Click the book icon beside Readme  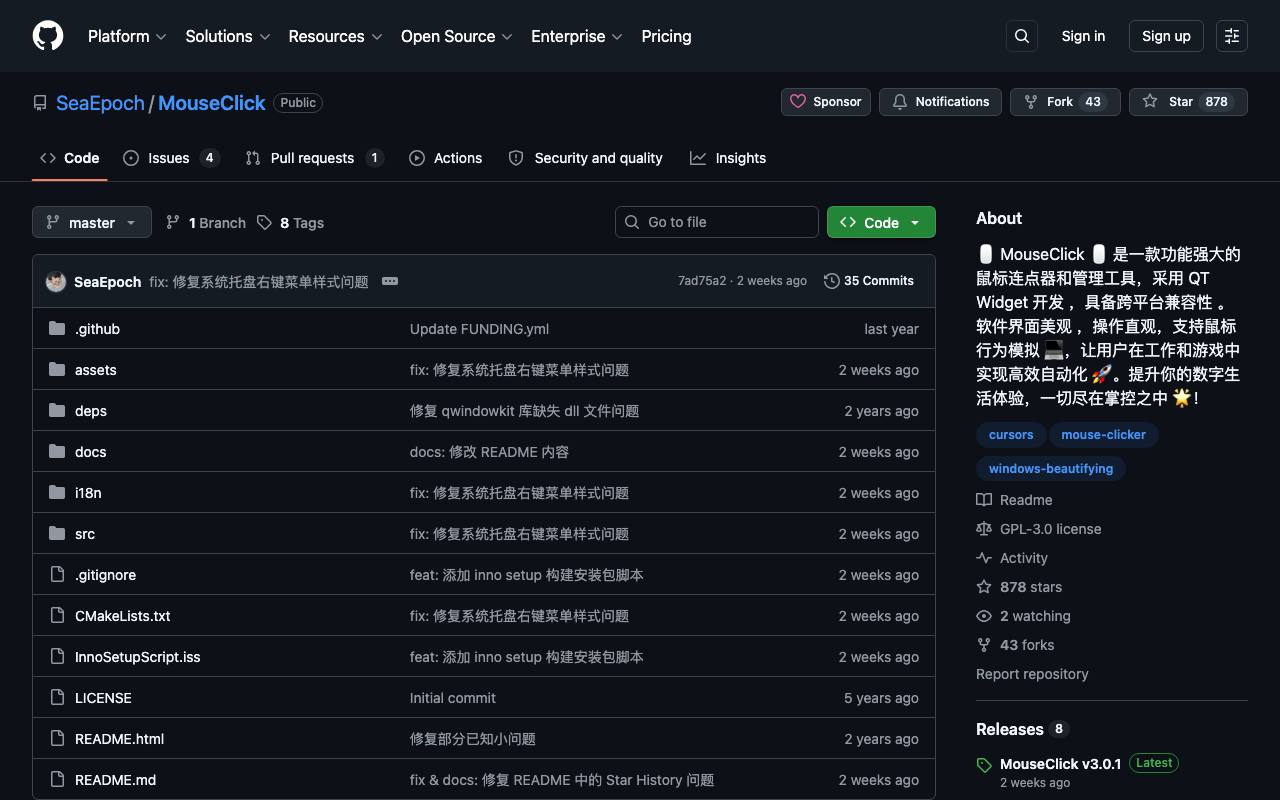[984, 500]
